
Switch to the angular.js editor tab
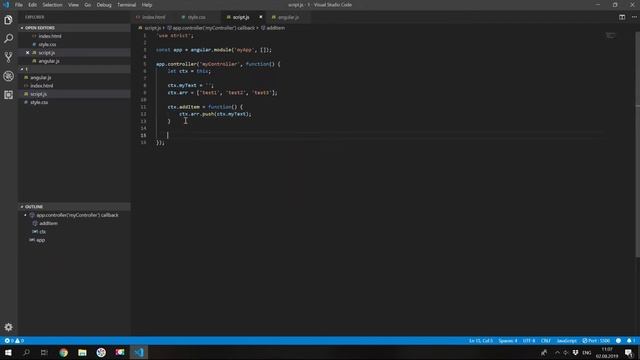click(x=288, y=17)
